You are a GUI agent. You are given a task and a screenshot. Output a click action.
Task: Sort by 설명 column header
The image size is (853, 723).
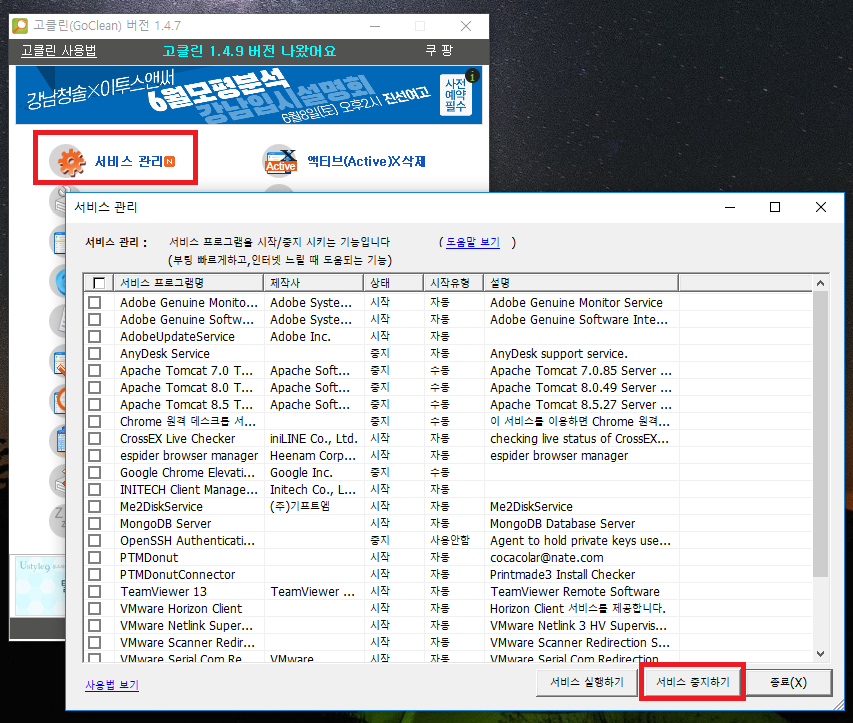[x=581, y=283]
